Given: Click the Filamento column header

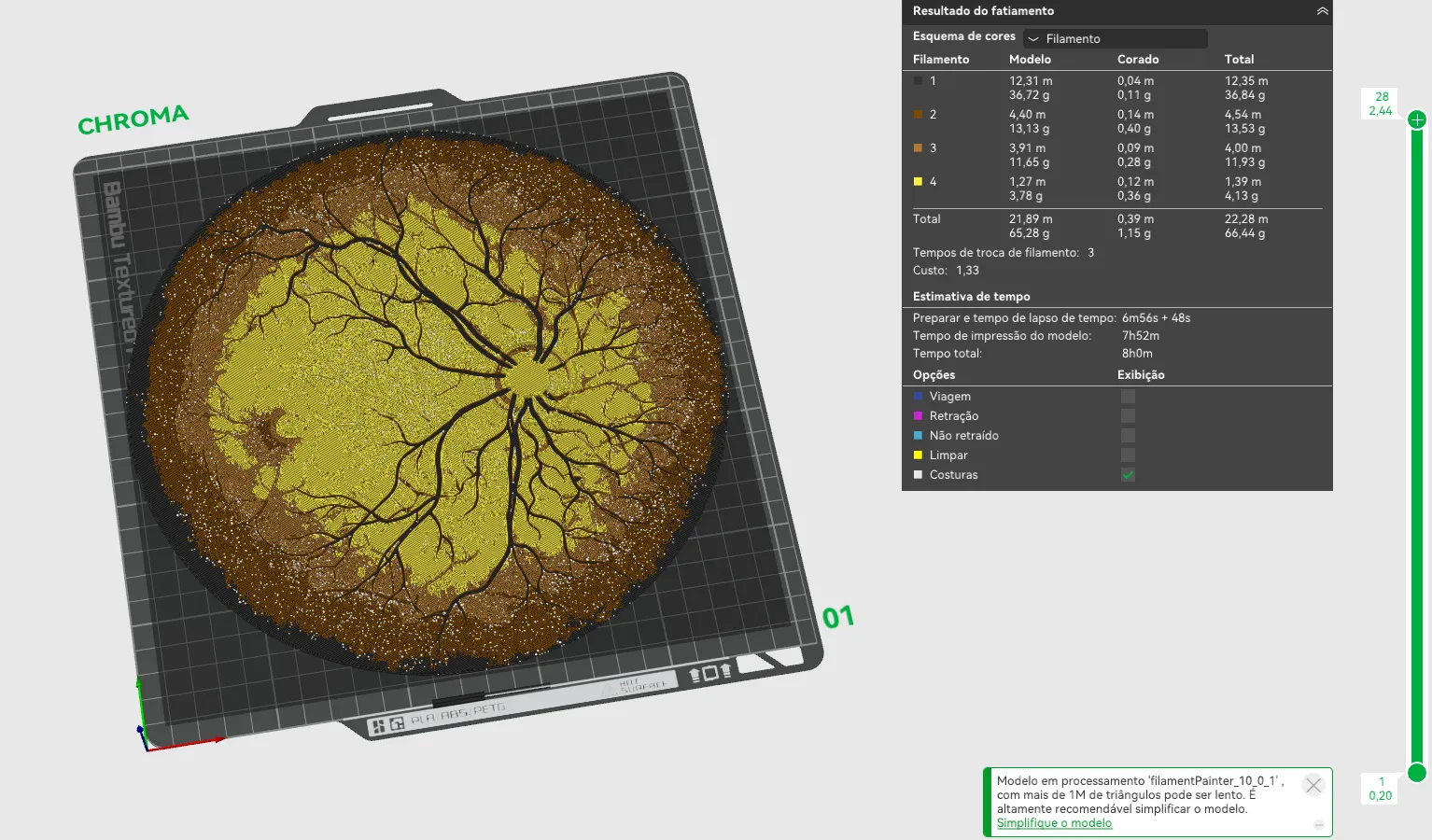Looking at the screenshot, I should pyautogui.click(x=941, y=60).
